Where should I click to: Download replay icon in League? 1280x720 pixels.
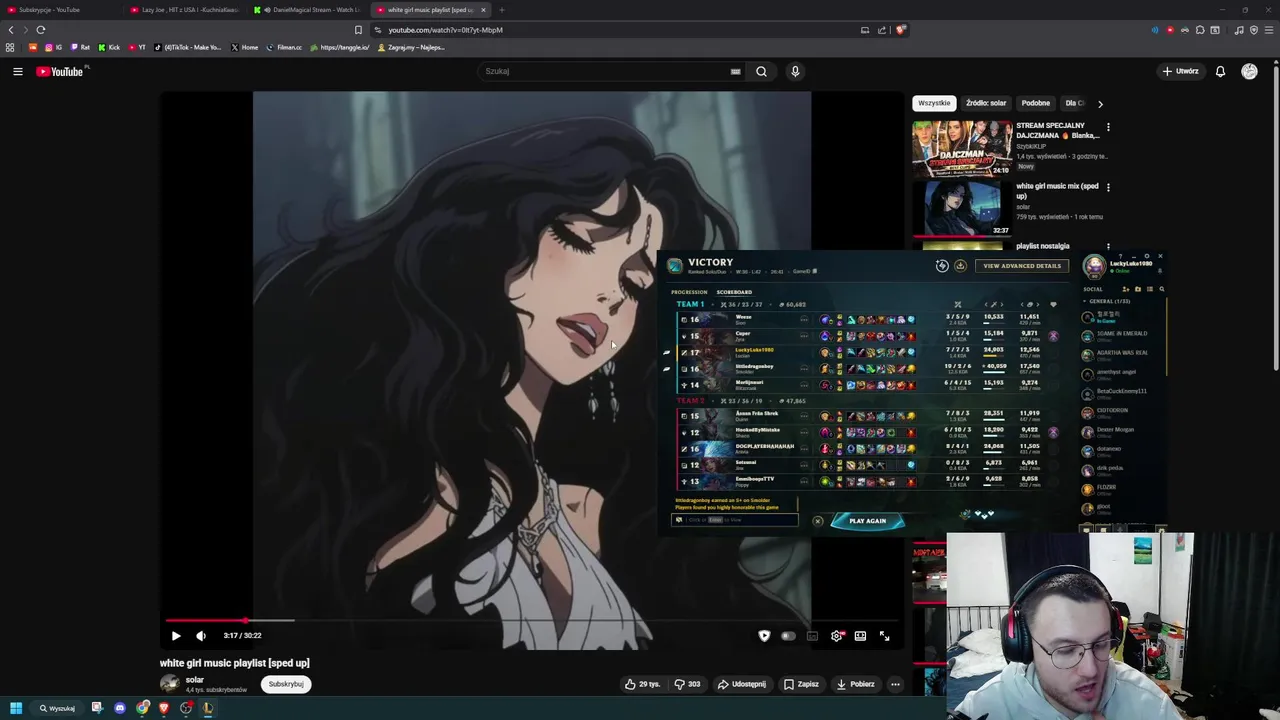(960, 266)
